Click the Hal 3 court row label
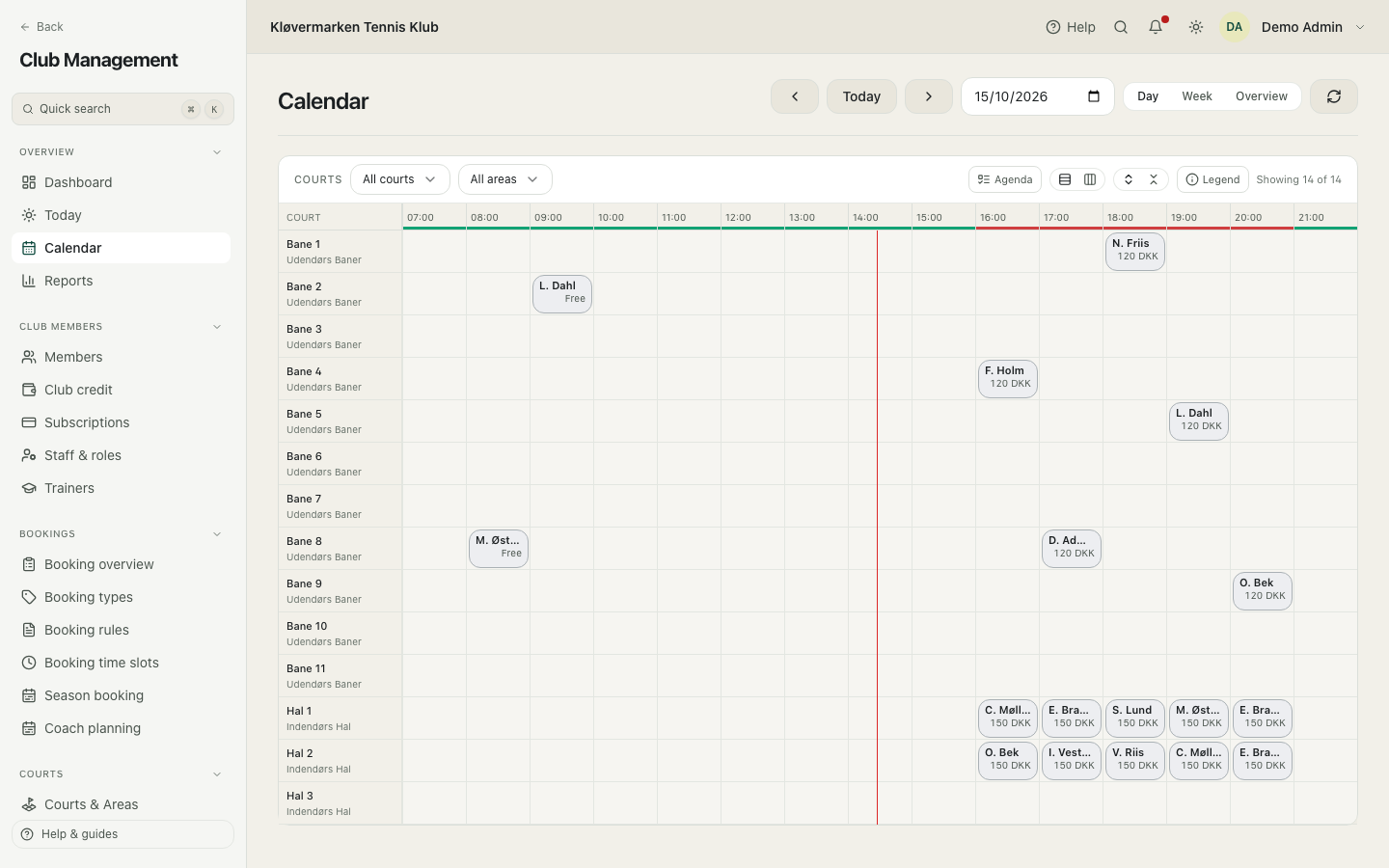1389x868 pixels. coord(340,803)
